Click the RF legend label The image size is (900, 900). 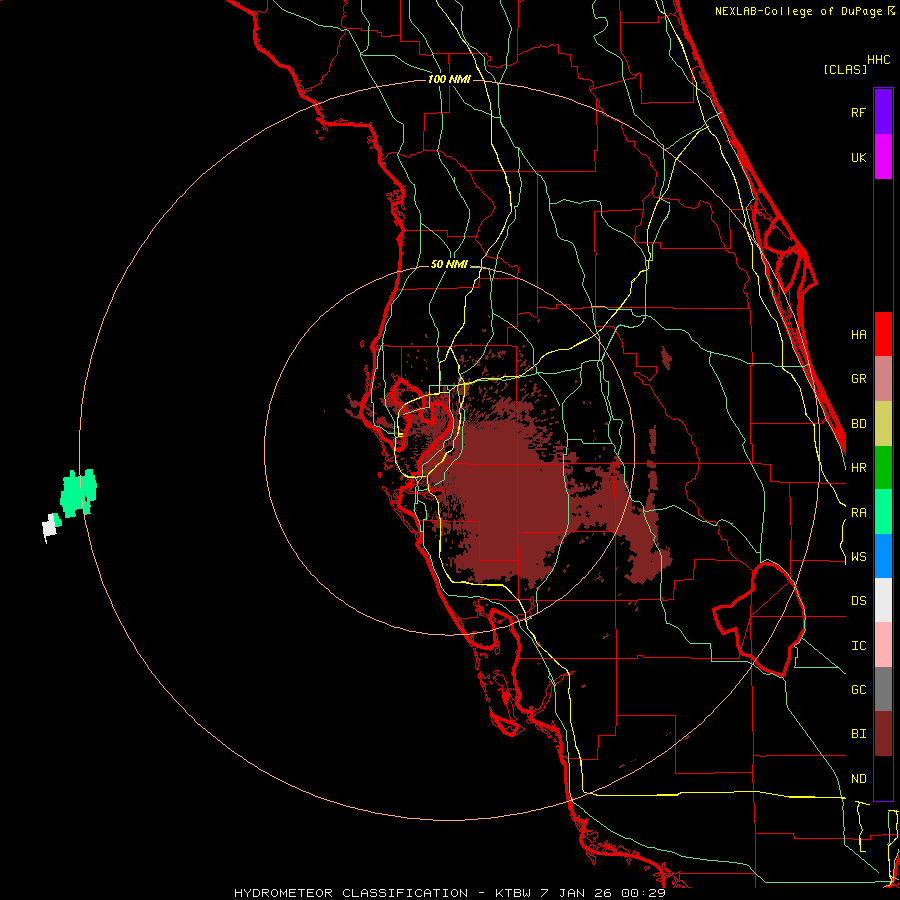858,112
